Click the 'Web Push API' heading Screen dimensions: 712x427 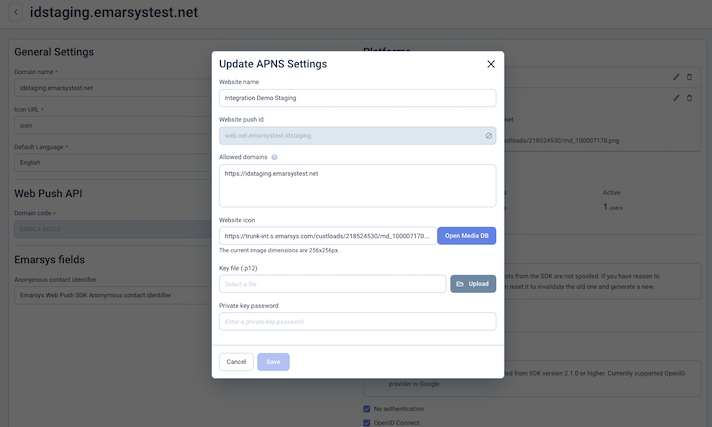tap(48, 194)
